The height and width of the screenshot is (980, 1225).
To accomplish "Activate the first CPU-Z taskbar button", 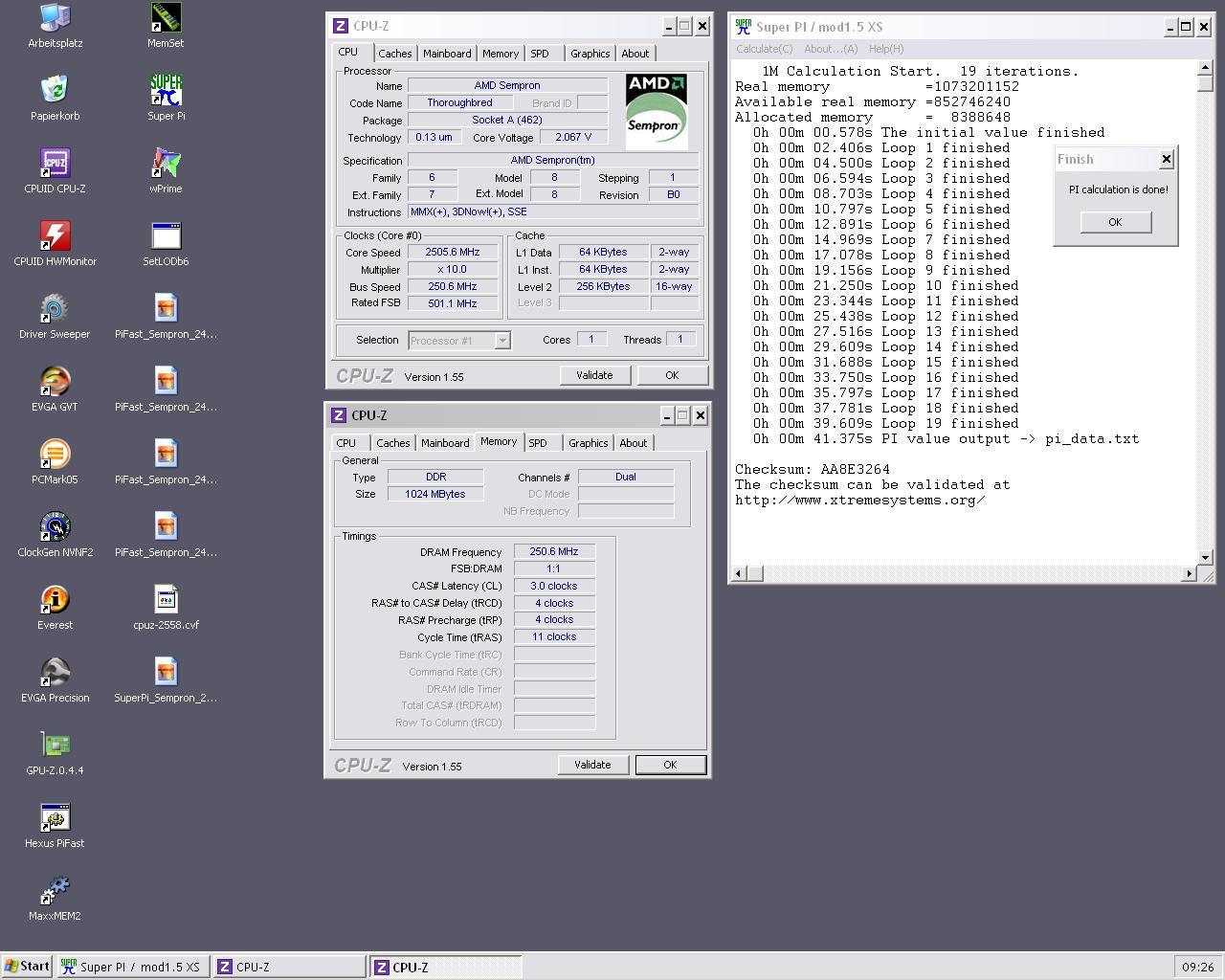I will 289,967.
